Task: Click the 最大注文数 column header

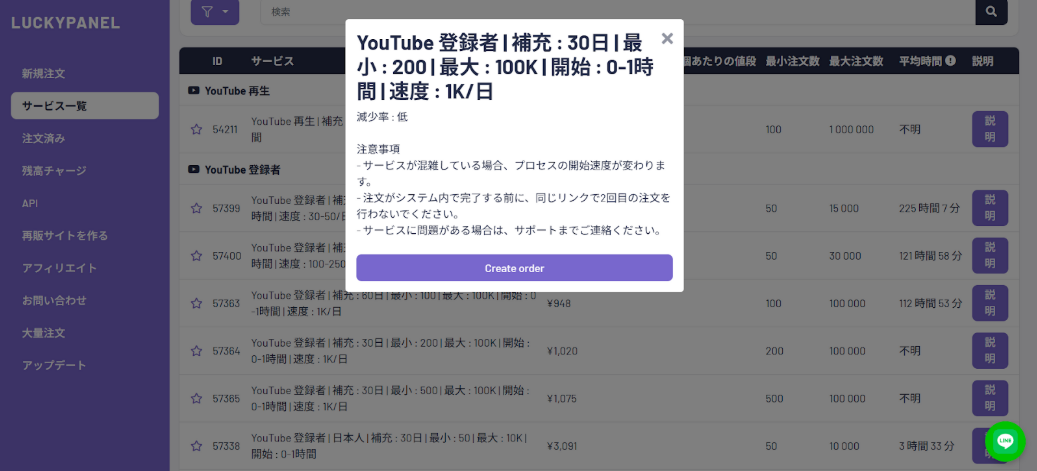Action: [856, 61]
